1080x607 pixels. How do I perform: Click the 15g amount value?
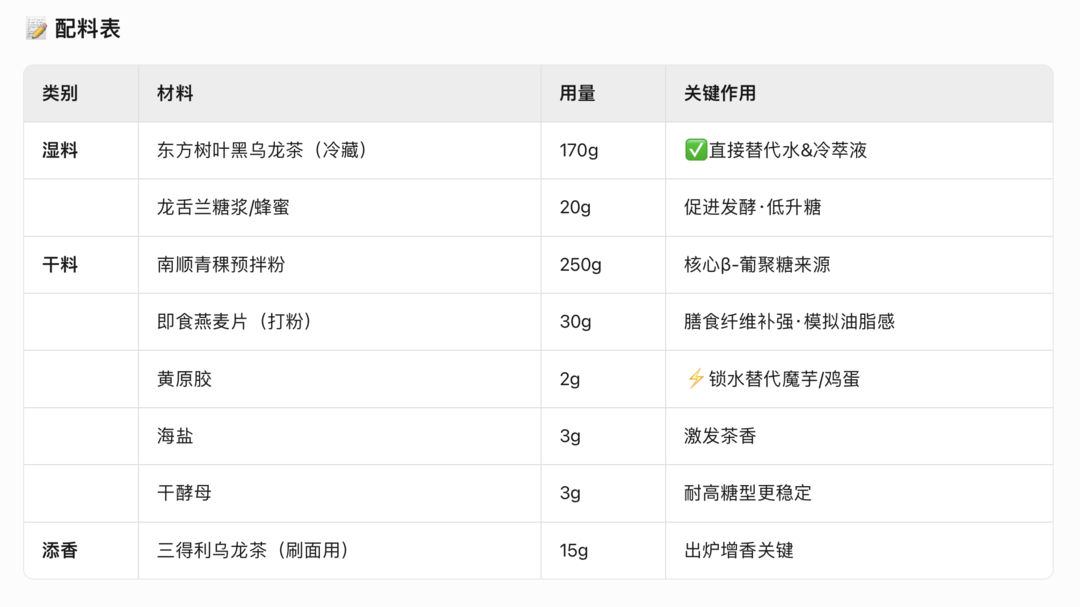tap(574, 551)
